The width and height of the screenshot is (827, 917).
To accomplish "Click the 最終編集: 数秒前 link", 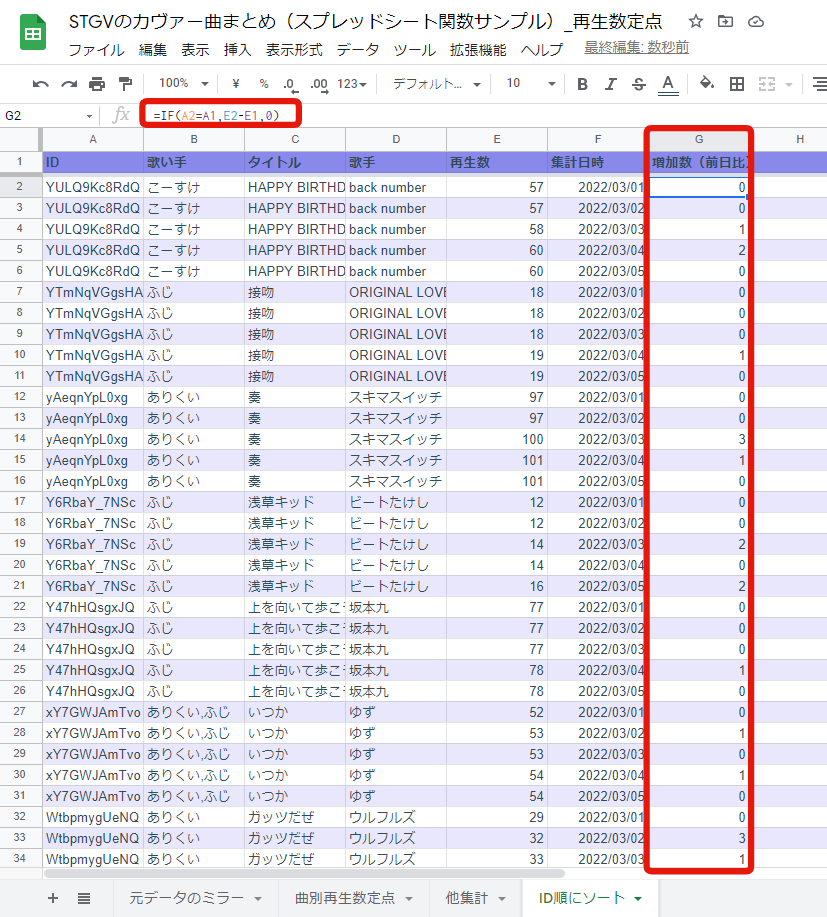I will [636, 48].
